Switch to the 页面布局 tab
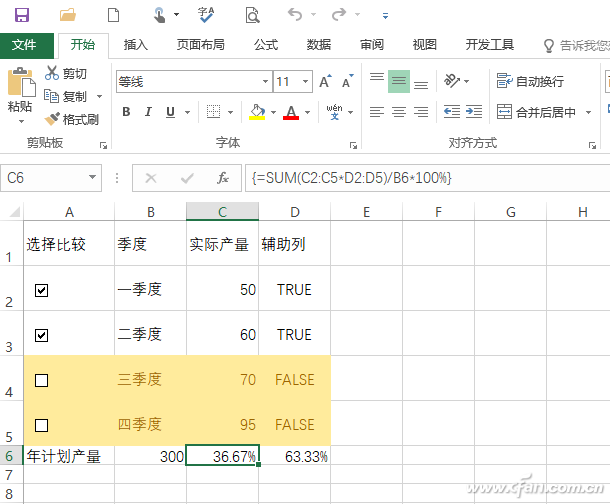This screenshot has height=504, width=610. [200, 45]
